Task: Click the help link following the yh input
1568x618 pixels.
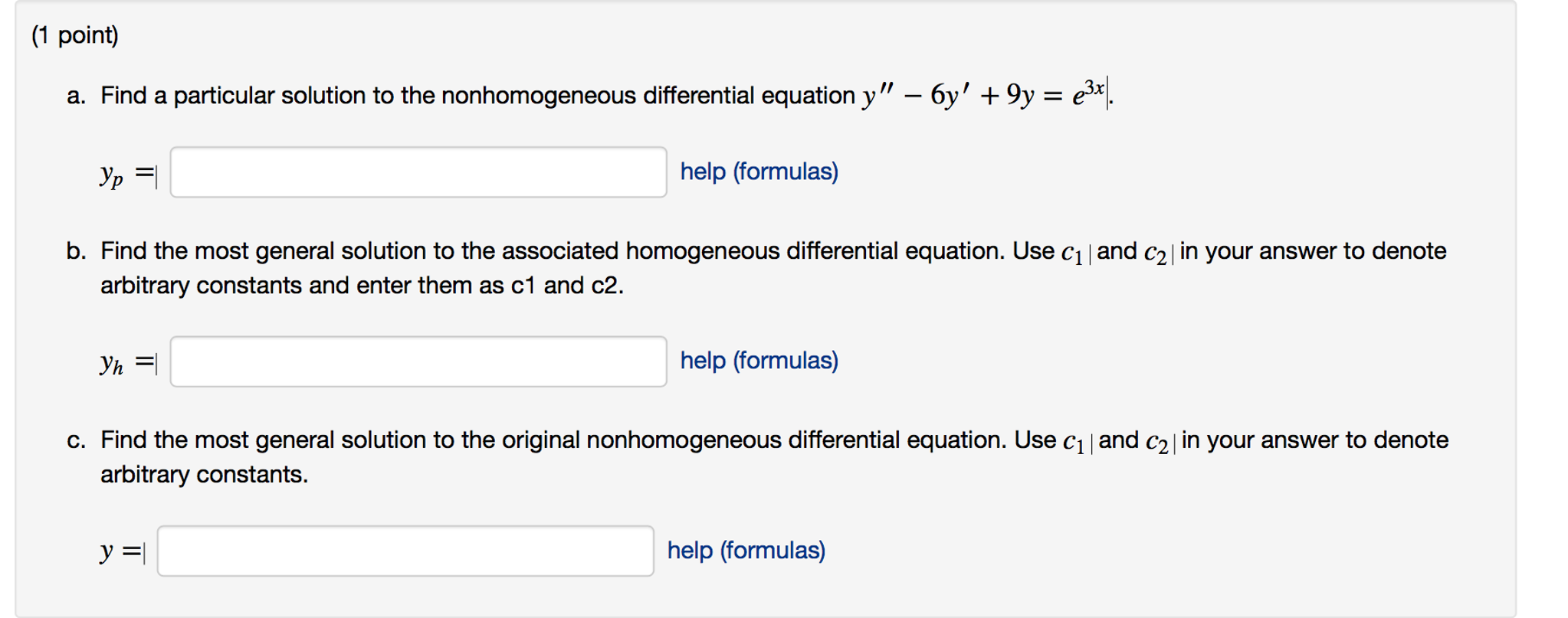Action: pos(758,360)
